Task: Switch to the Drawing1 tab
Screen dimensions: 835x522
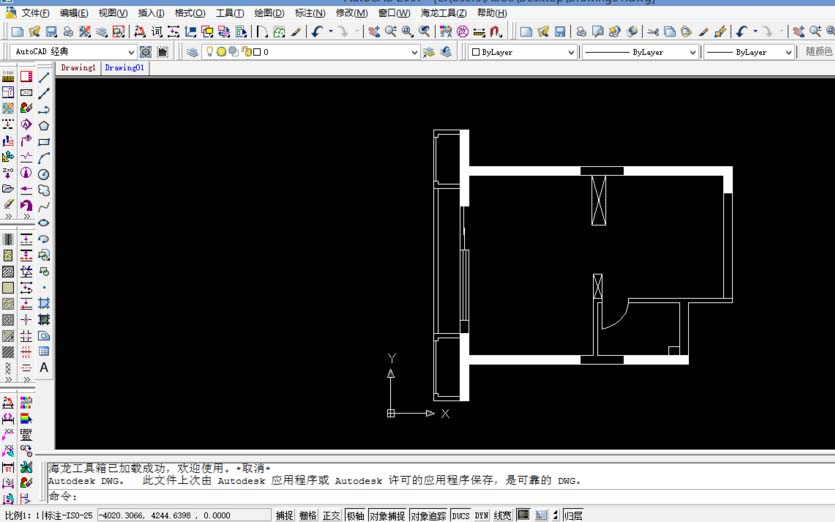Action: pyautogui.click(x=78, y=68)
